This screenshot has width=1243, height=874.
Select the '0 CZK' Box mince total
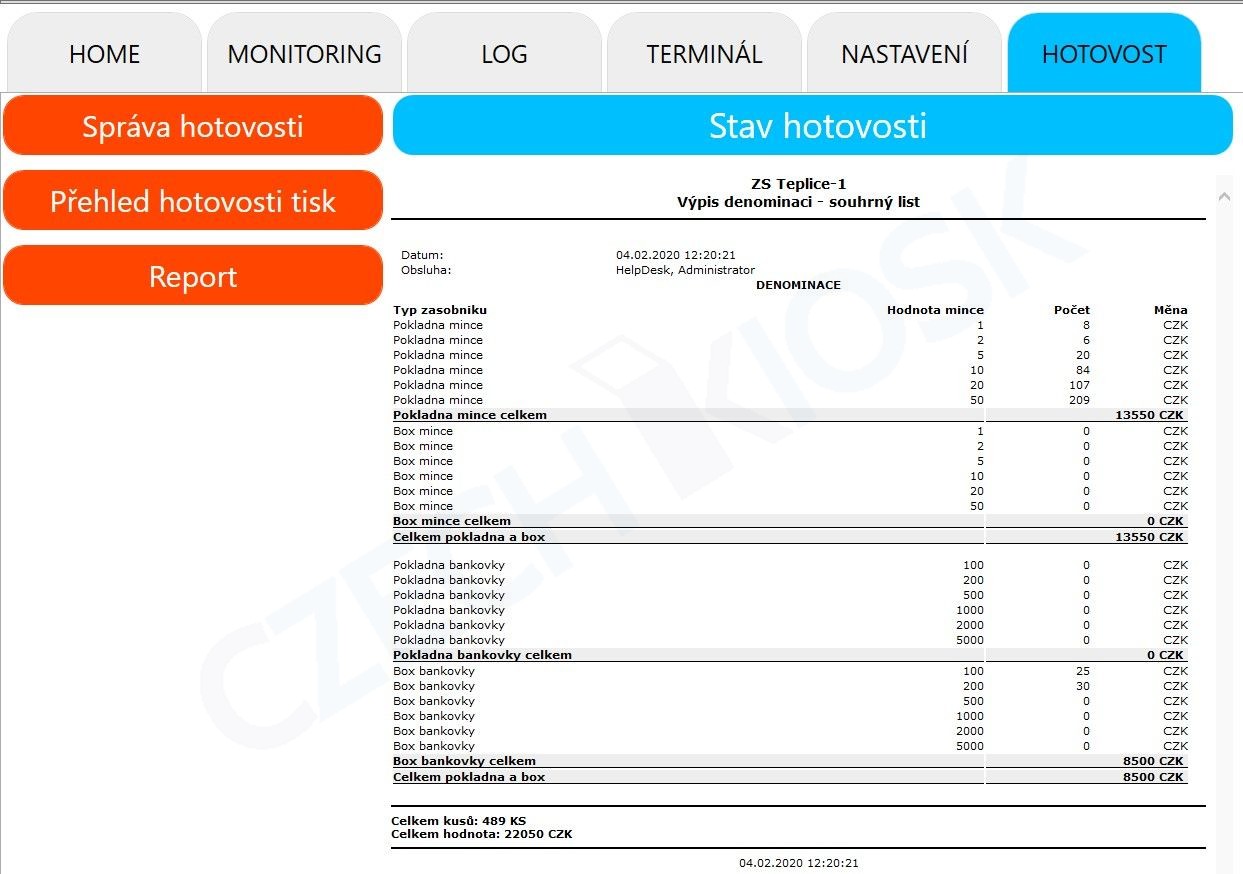1165,521
